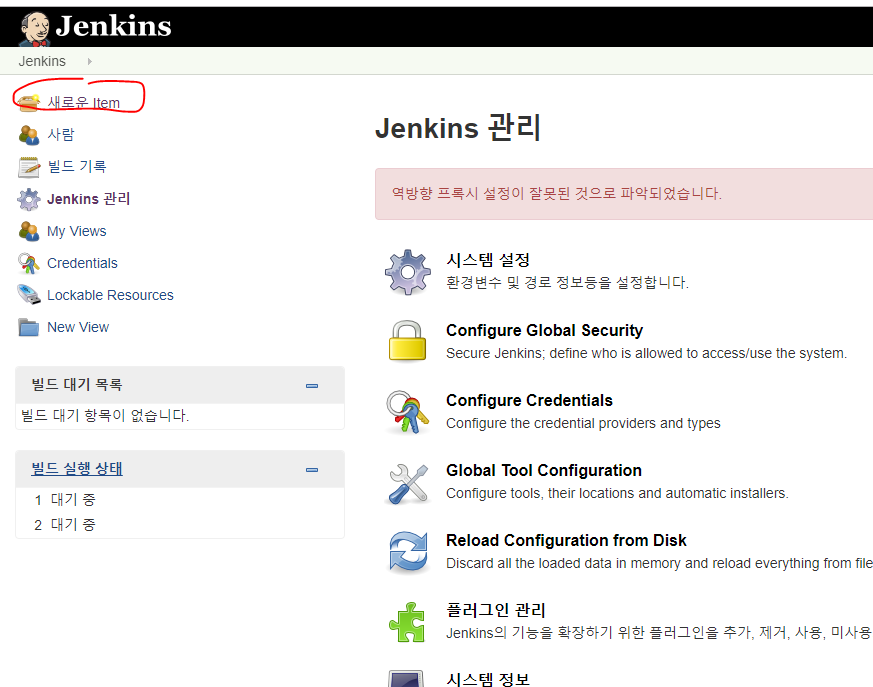Click Configure the credential providers description

583,424
